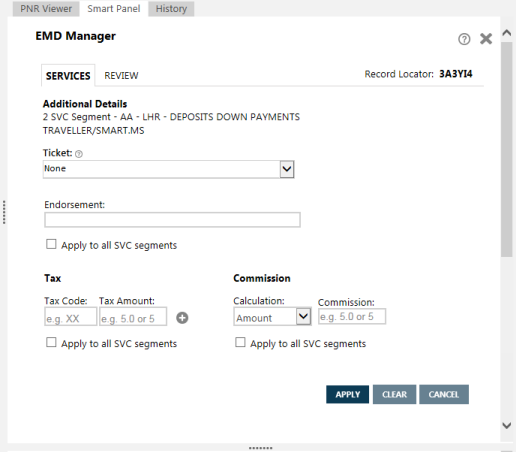
Task: Click scrollbar up arrow
Action: [x=507, y=33]
